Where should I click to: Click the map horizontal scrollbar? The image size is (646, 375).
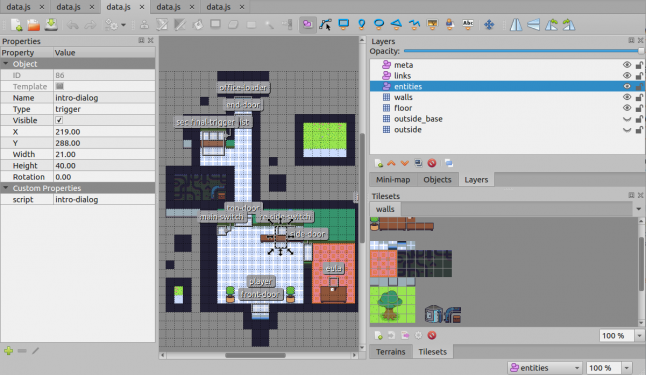click(x=255, y=355)
